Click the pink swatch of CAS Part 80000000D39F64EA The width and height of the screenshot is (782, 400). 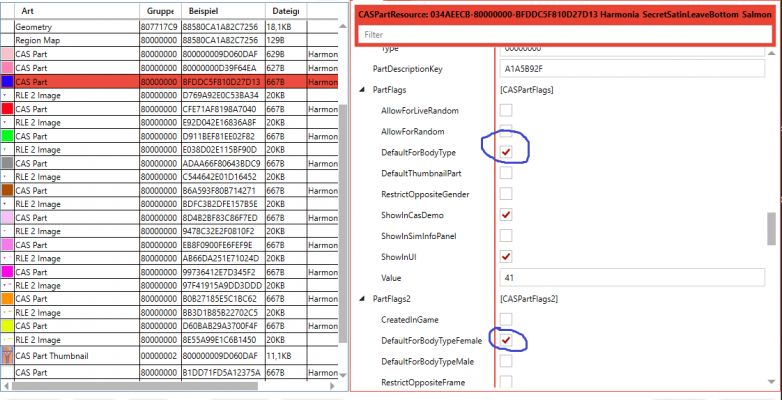[x=7, y=68]
